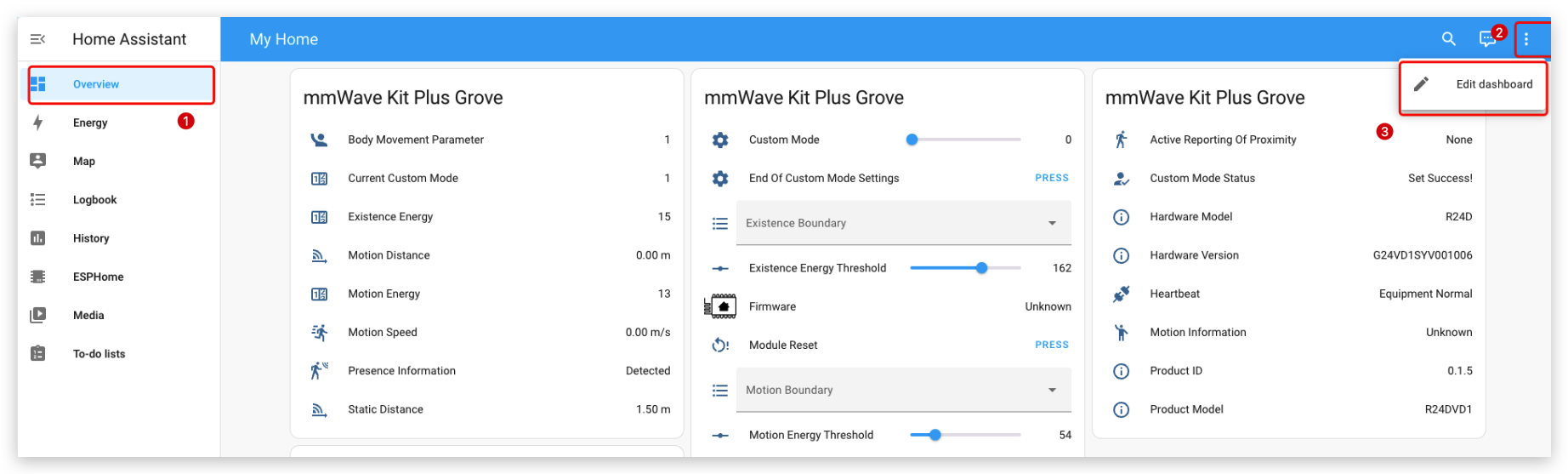Click the Current Custom Mode row label
Screen dimensions: 1568x474
point(403,178)
